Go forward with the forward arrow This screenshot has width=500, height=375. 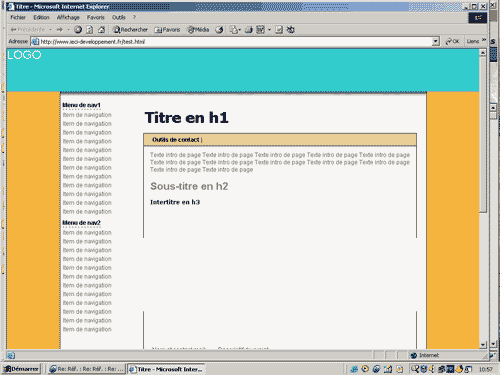click(x=60, y=30)
